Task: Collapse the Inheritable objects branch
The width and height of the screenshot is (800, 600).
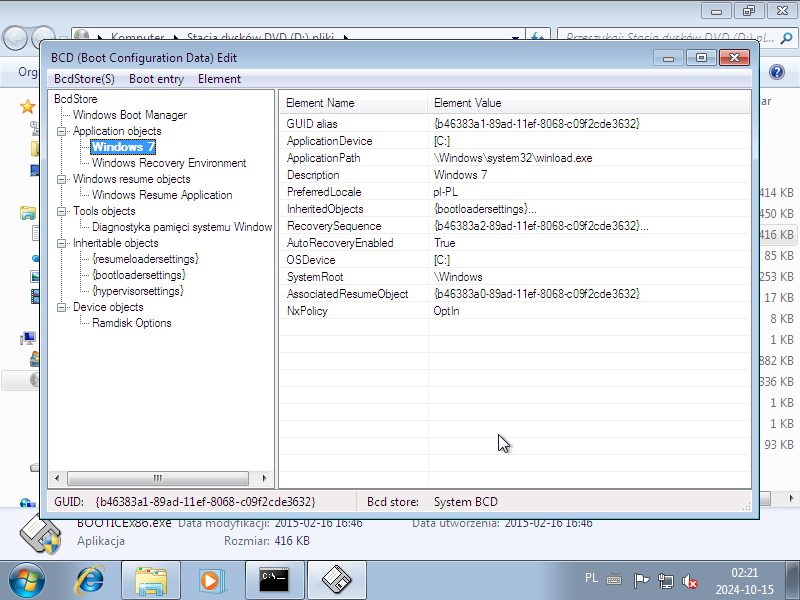Action: (61, 242)
